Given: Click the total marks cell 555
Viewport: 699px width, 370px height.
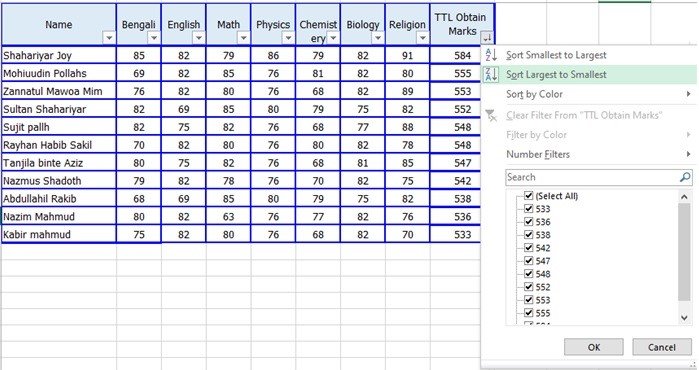Looking at the screenshot, I should (456, 73).
